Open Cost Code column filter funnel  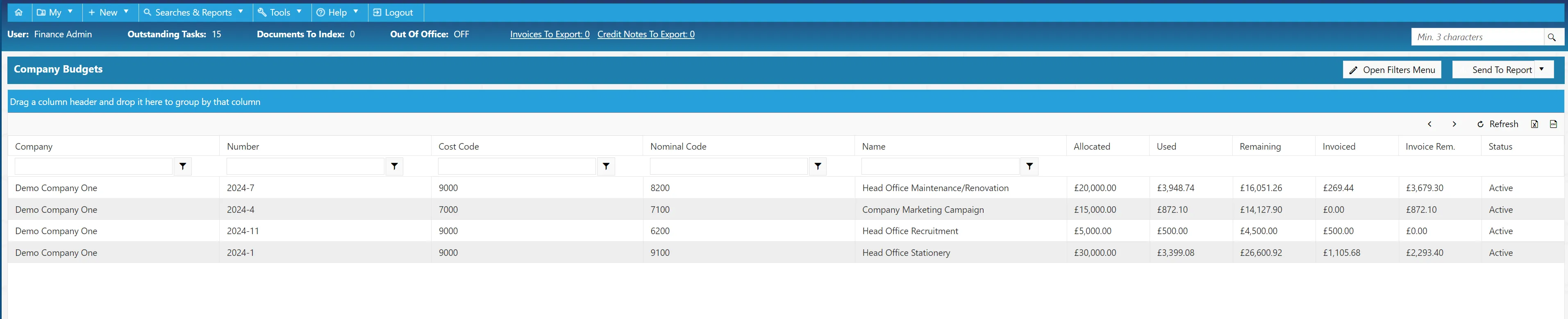[606, 166]
